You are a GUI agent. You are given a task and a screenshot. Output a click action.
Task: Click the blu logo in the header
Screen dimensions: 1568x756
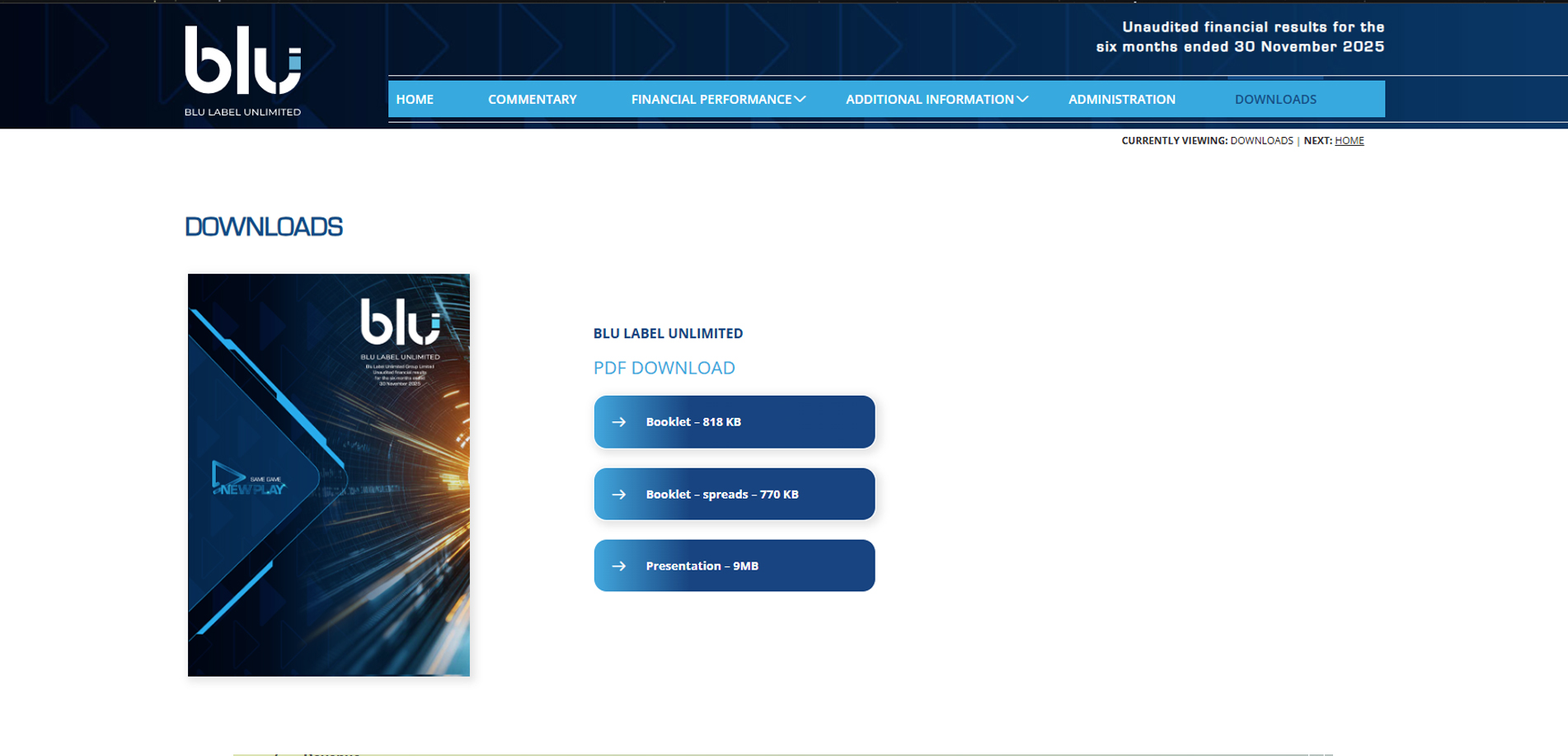coord(243,59)
